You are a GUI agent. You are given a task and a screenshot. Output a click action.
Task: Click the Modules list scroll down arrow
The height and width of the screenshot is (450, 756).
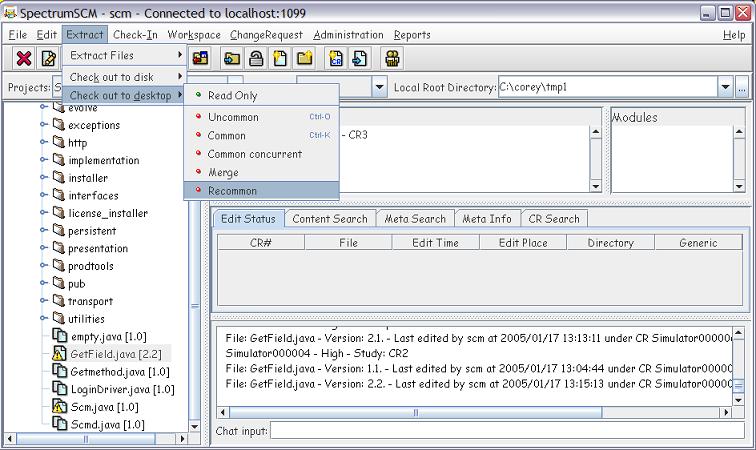coord(739,186)
